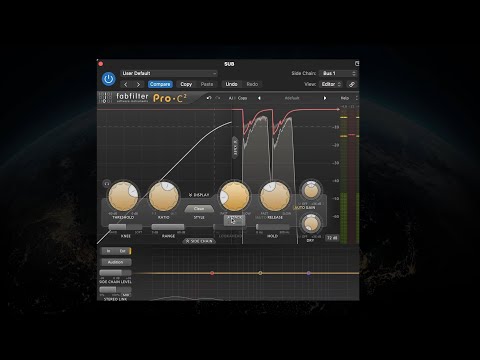Click the Copy button

coord(186,84)
